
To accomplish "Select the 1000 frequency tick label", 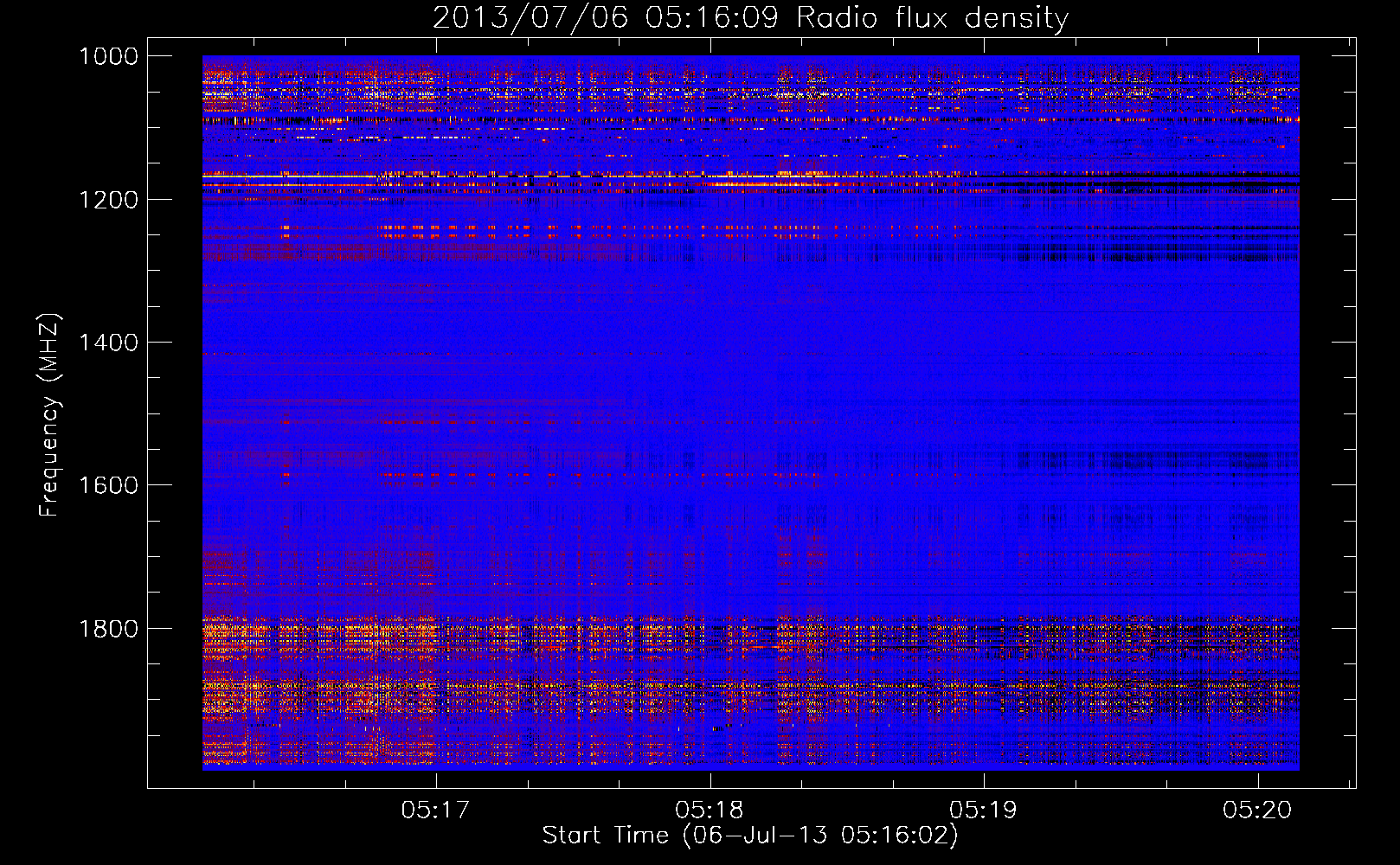I will tap(108, 56).
